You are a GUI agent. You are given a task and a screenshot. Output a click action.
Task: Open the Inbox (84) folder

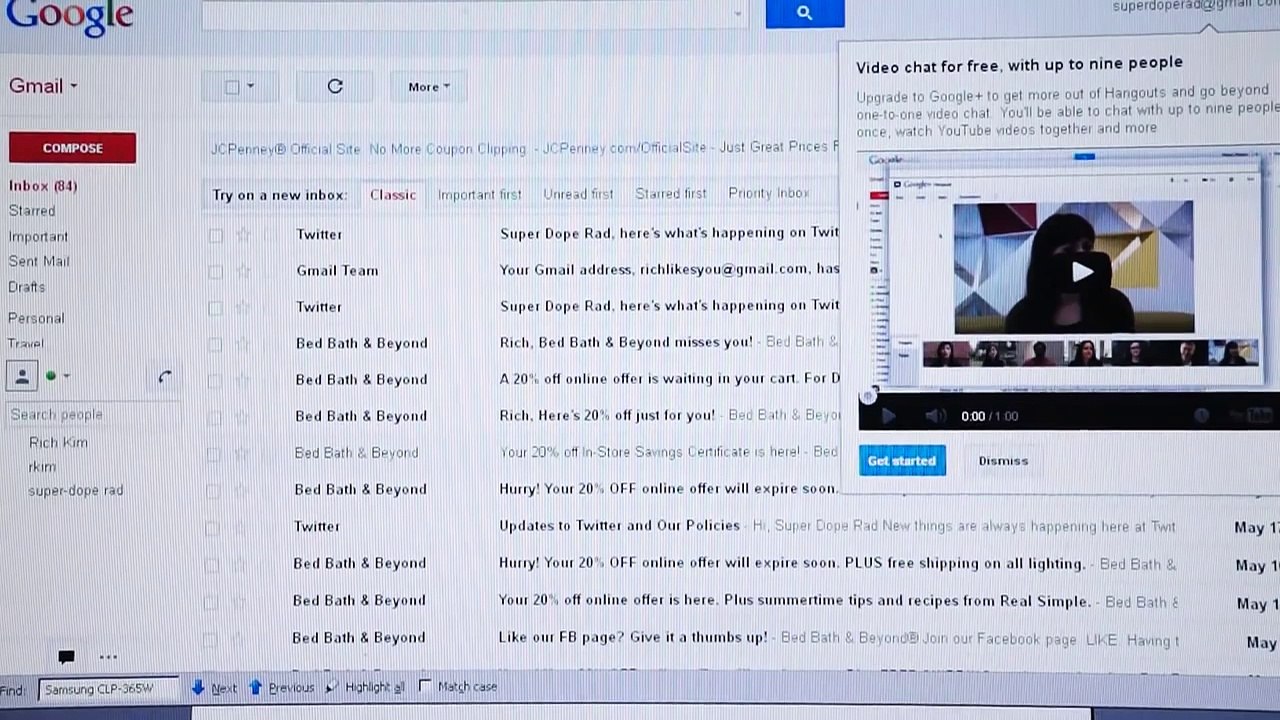pos(43,186)
